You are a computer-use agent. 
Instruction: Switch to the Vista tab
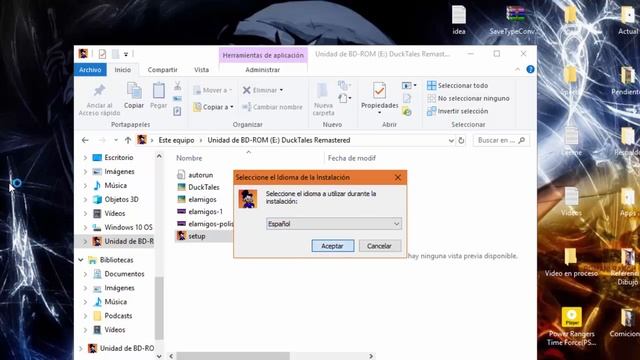pyautogui.click(x=201, y=70)
